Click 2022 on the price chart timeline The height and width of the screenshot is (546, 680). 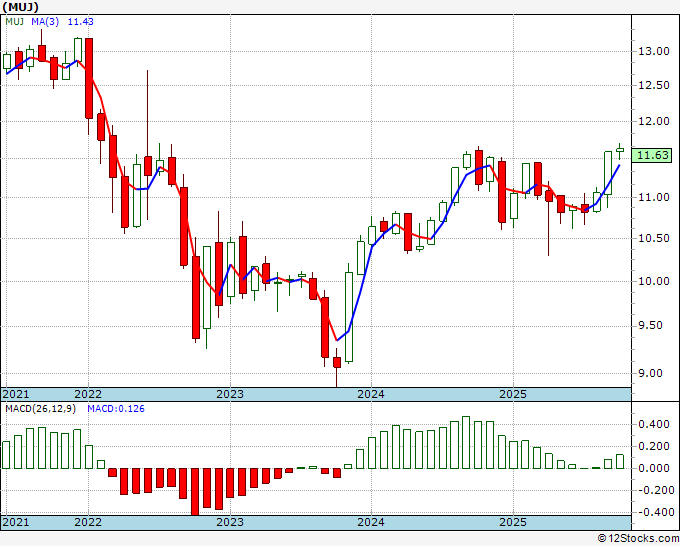pos(88,394)
